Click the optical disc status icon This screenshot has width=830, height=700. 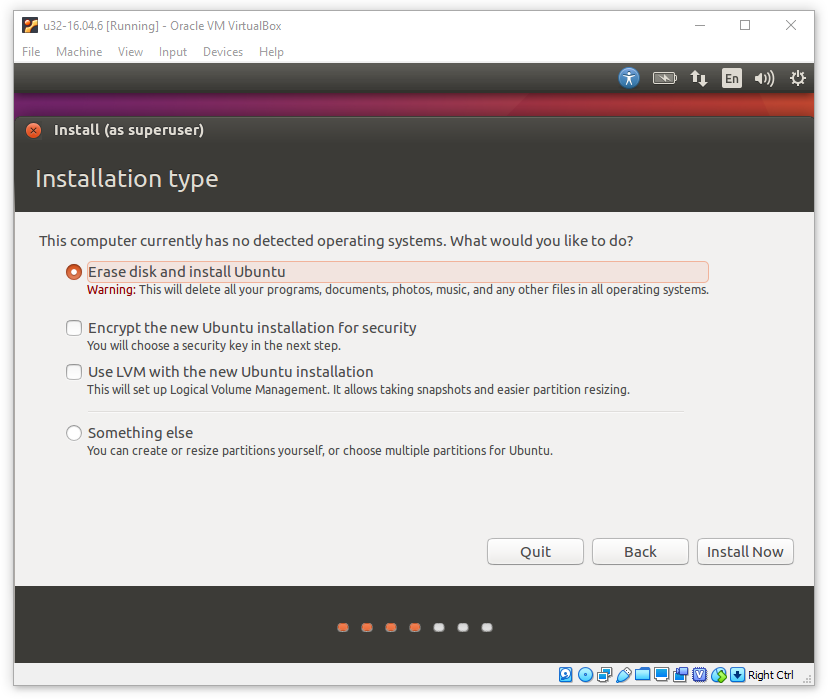pyautogui.click(x=586, y=675)
